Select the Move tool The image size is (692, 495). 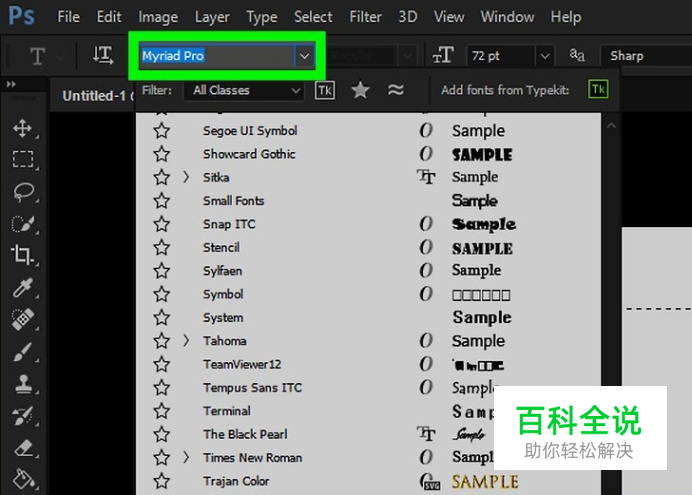(22, 128)
